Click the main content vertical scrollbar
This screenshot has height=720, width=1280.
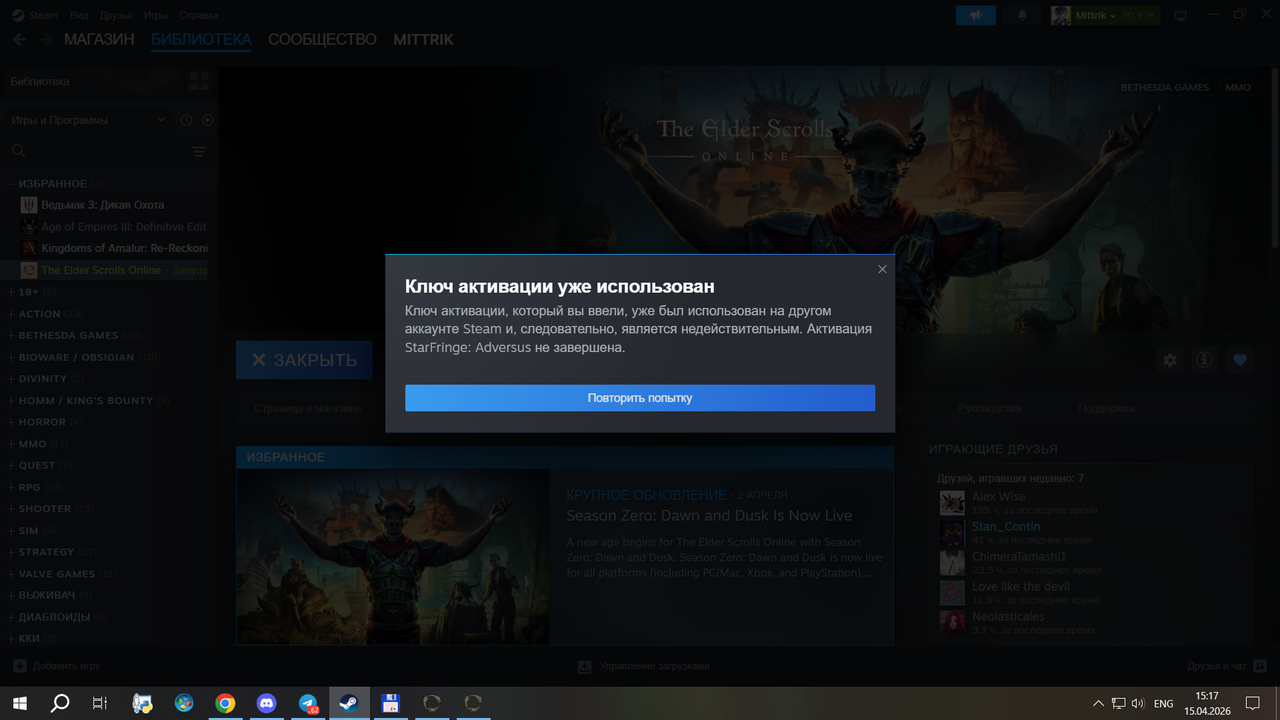click(x=1274, y=160)
